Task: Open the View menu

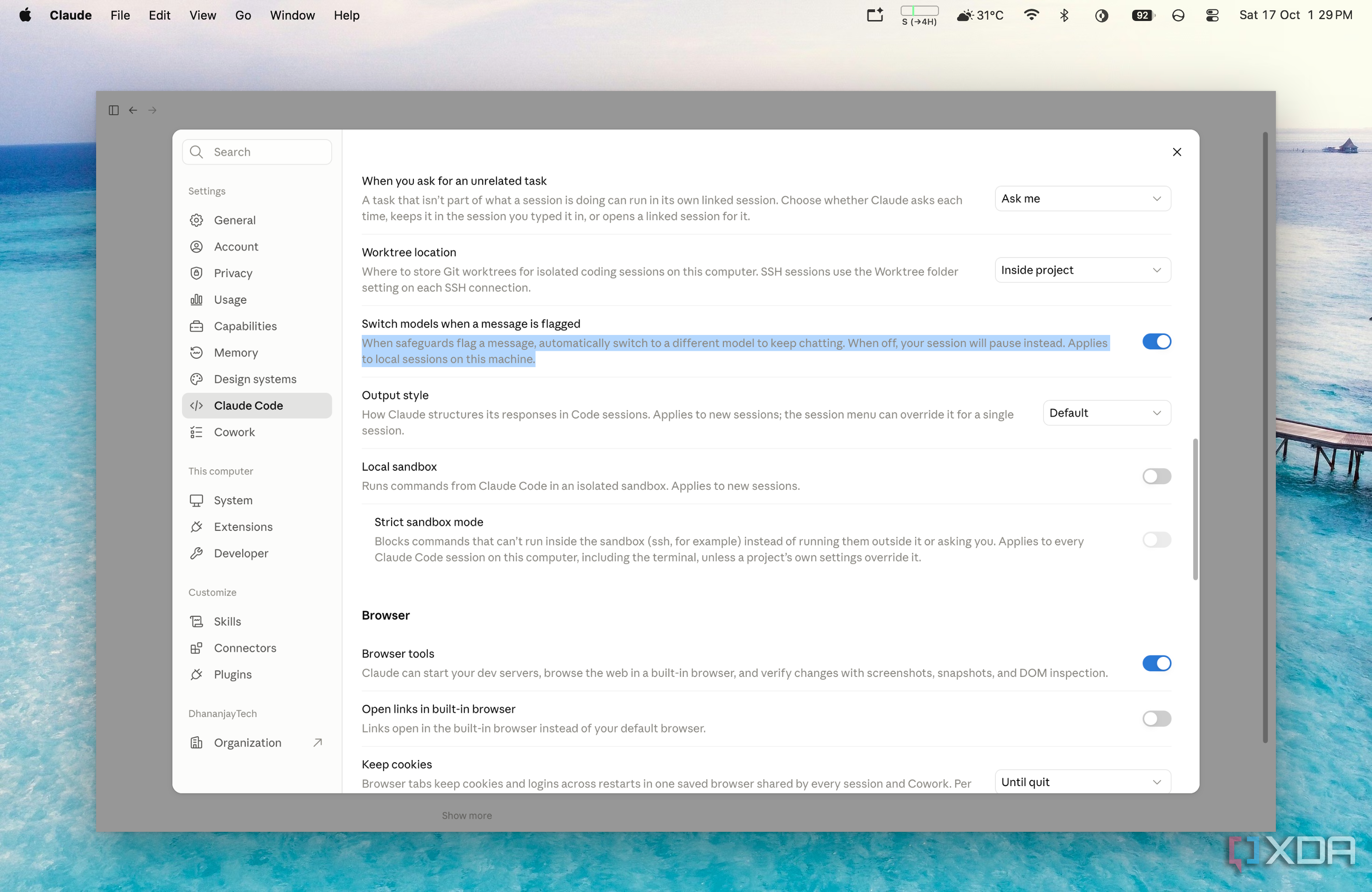Action: tap(203, 15)
